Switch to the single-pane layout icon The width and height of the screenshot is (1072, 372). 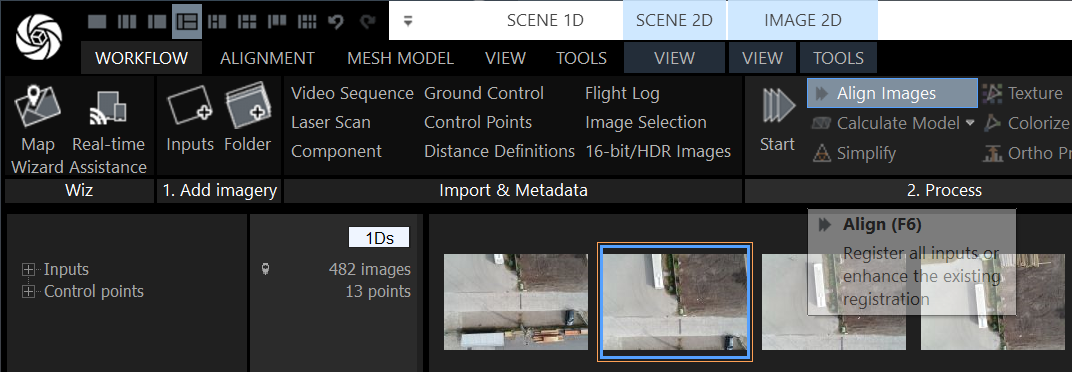click(97, 22)
